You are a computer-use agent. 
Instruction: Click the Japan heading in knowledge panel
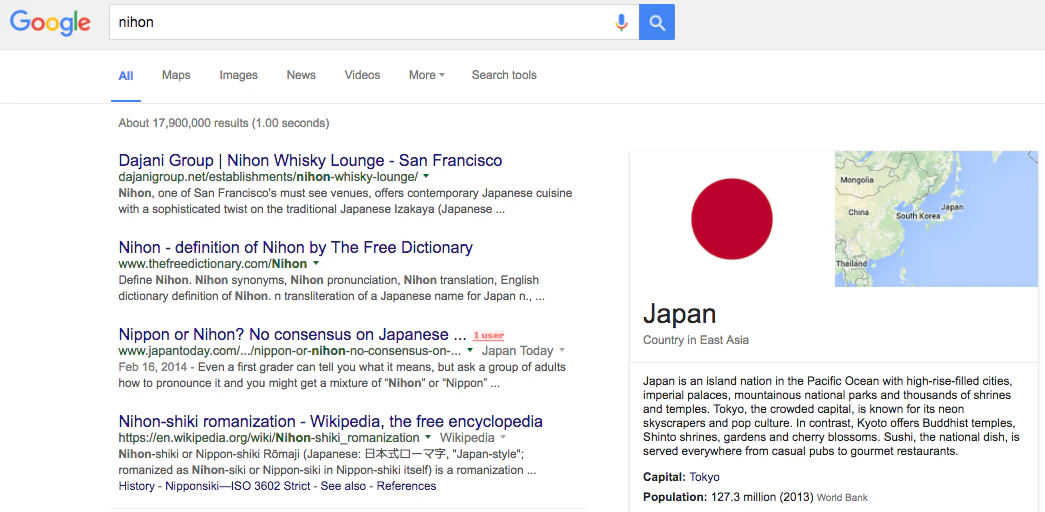[679, 313]
